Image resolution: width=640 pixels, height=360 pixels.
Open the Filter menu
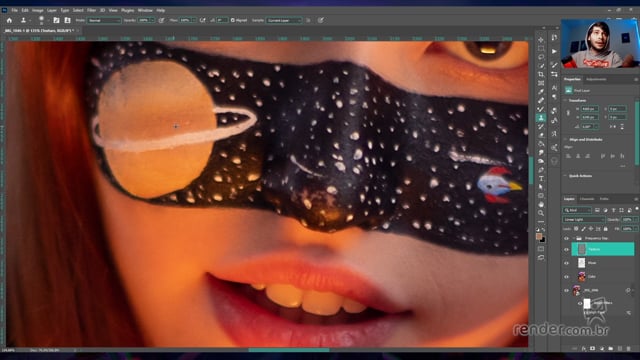pyautogui.click(x=91, y=10)
